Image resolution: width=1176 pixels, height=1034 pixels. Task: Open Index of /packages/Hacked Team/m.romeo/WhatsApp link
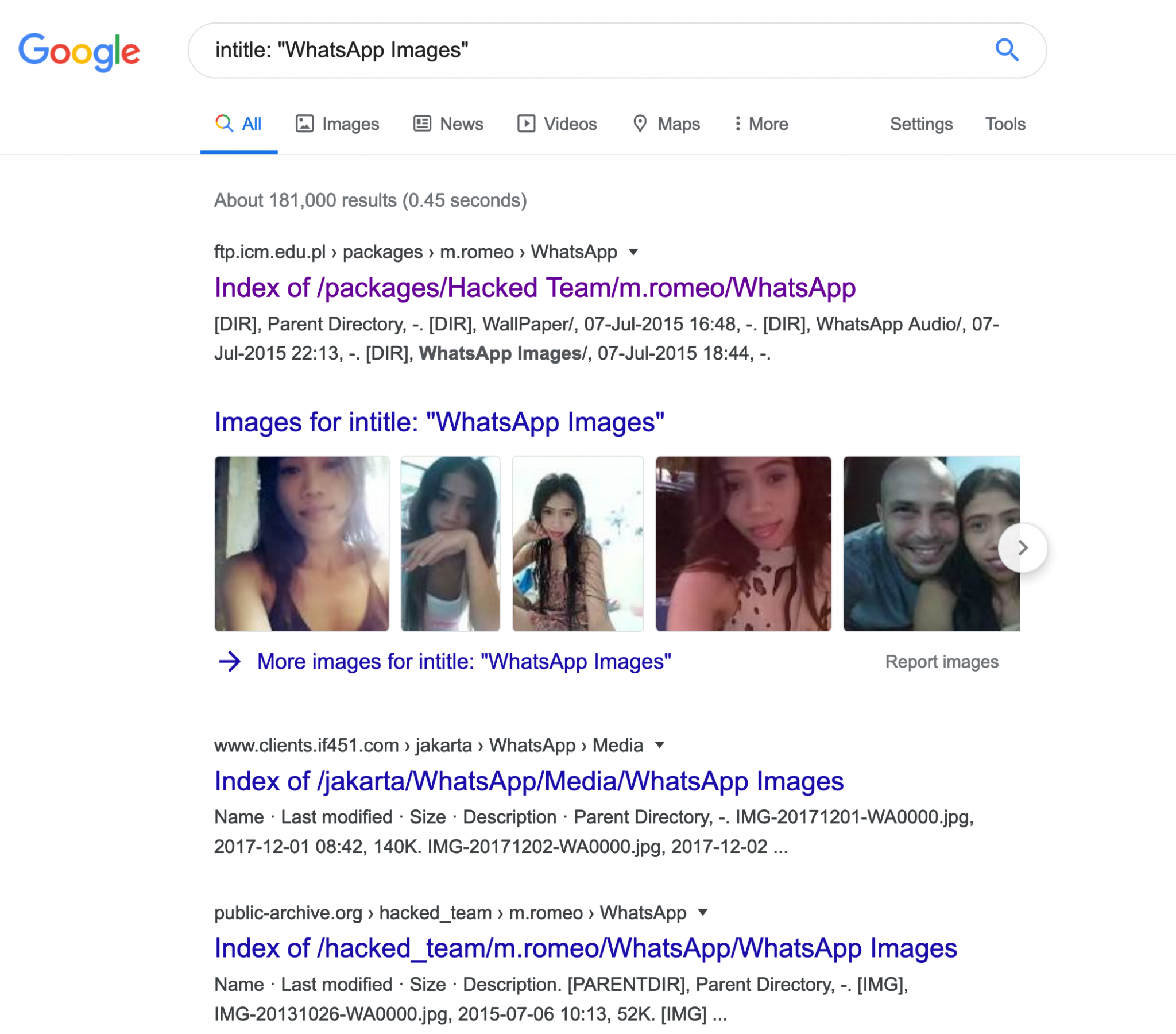[x=535, y=287]
